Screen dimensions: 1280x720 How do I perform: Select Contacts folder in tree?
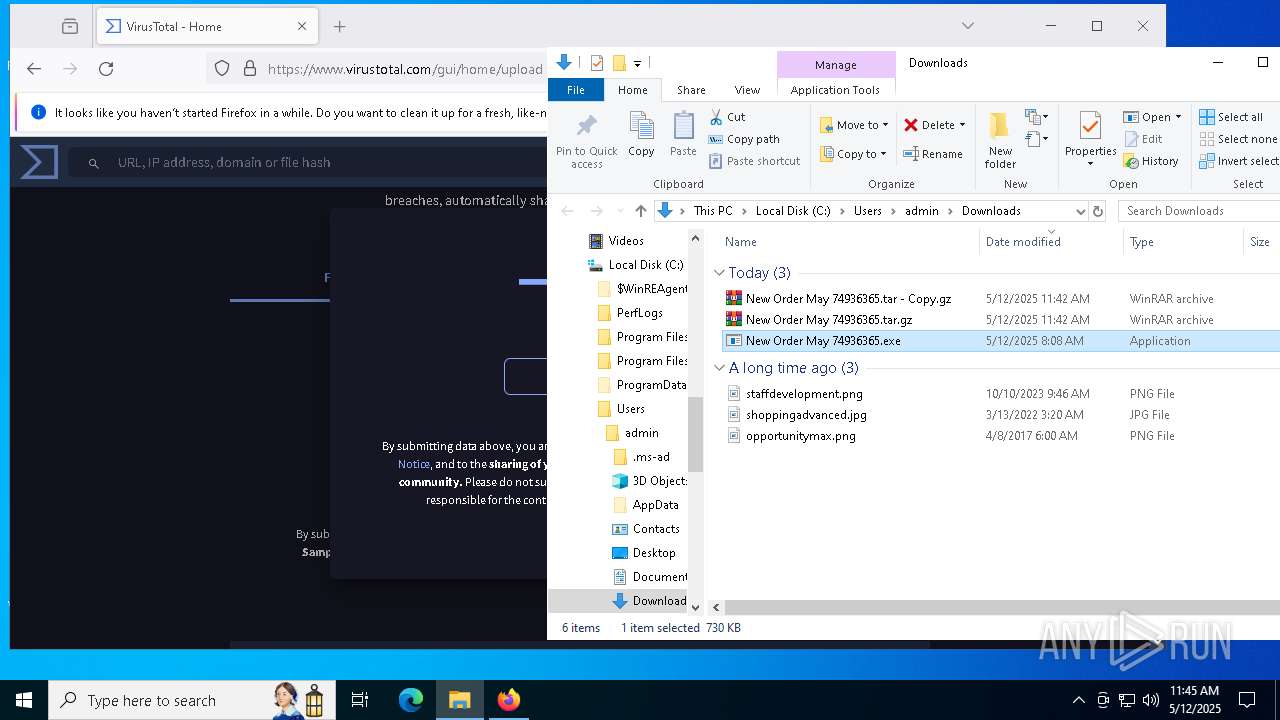coord(656,529)
